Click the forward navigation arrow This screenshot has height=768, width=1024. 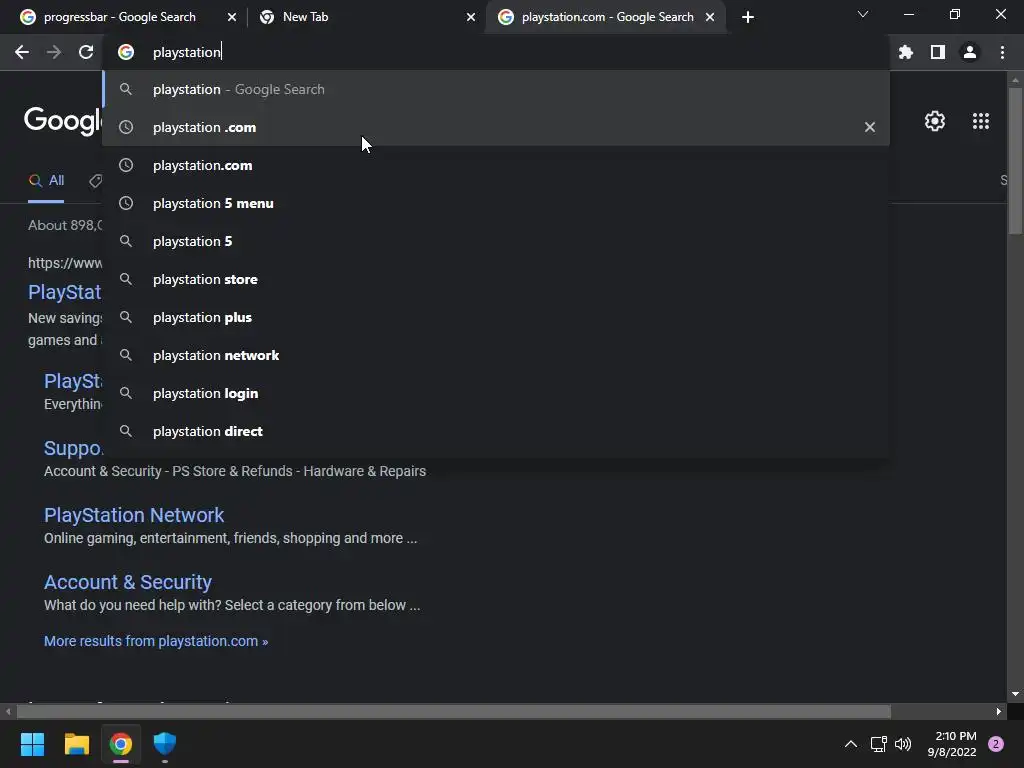[x=54, y=52]
